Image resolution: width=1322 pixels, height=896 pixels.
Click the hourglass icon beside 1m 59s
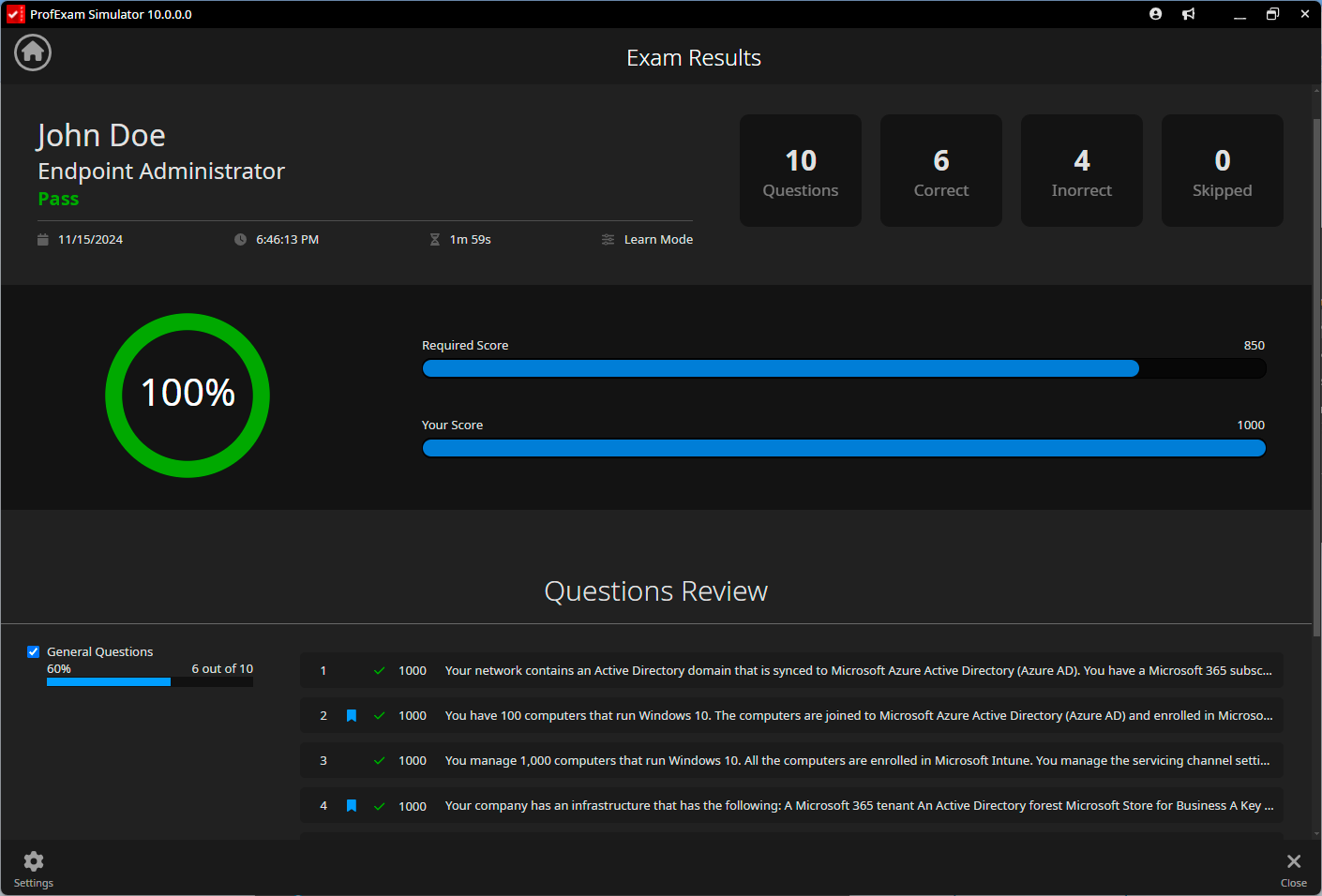tap(434, 240)
